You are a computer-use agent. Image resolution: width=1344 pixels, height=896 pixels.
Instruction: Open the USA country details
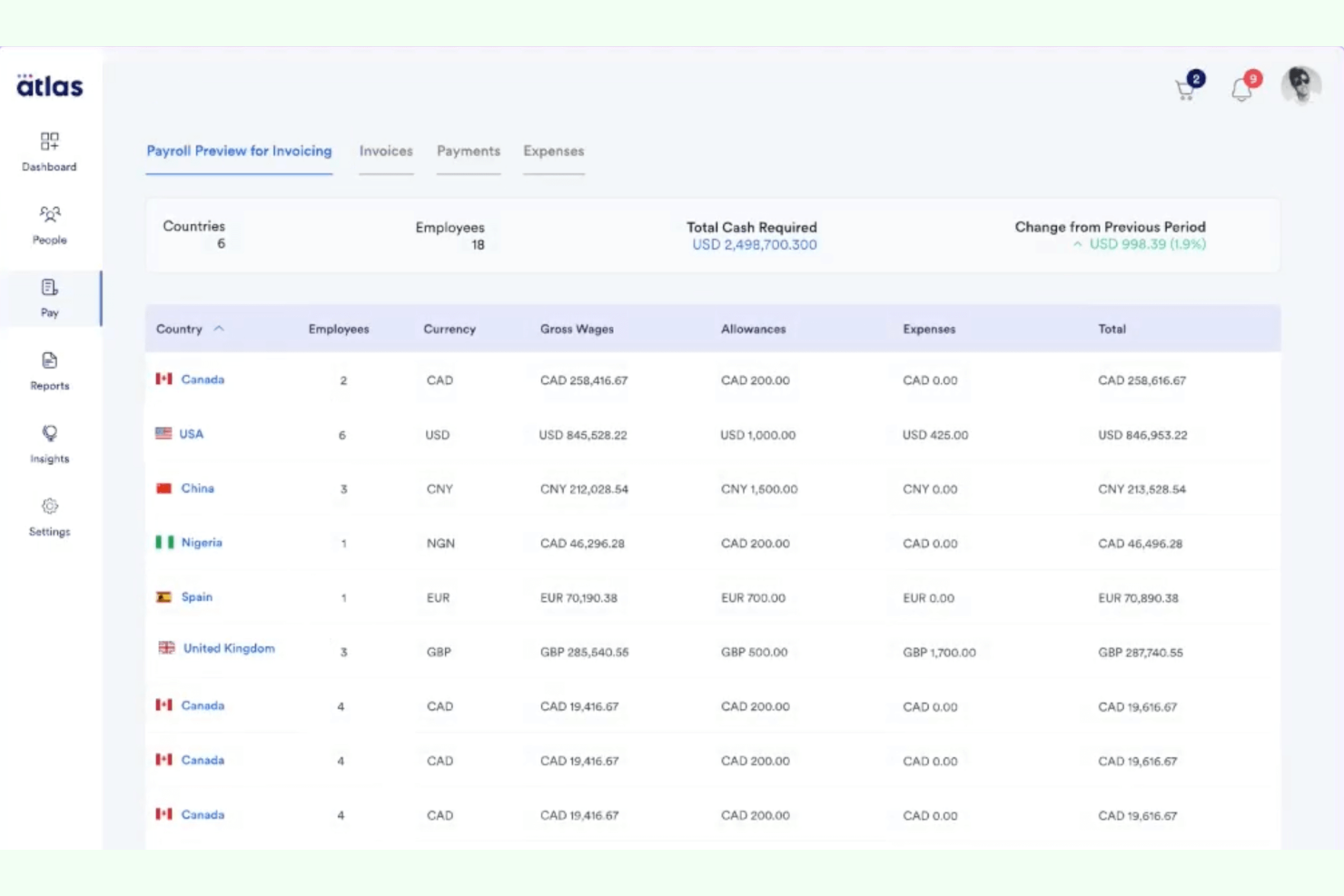(x=191, y=434)
